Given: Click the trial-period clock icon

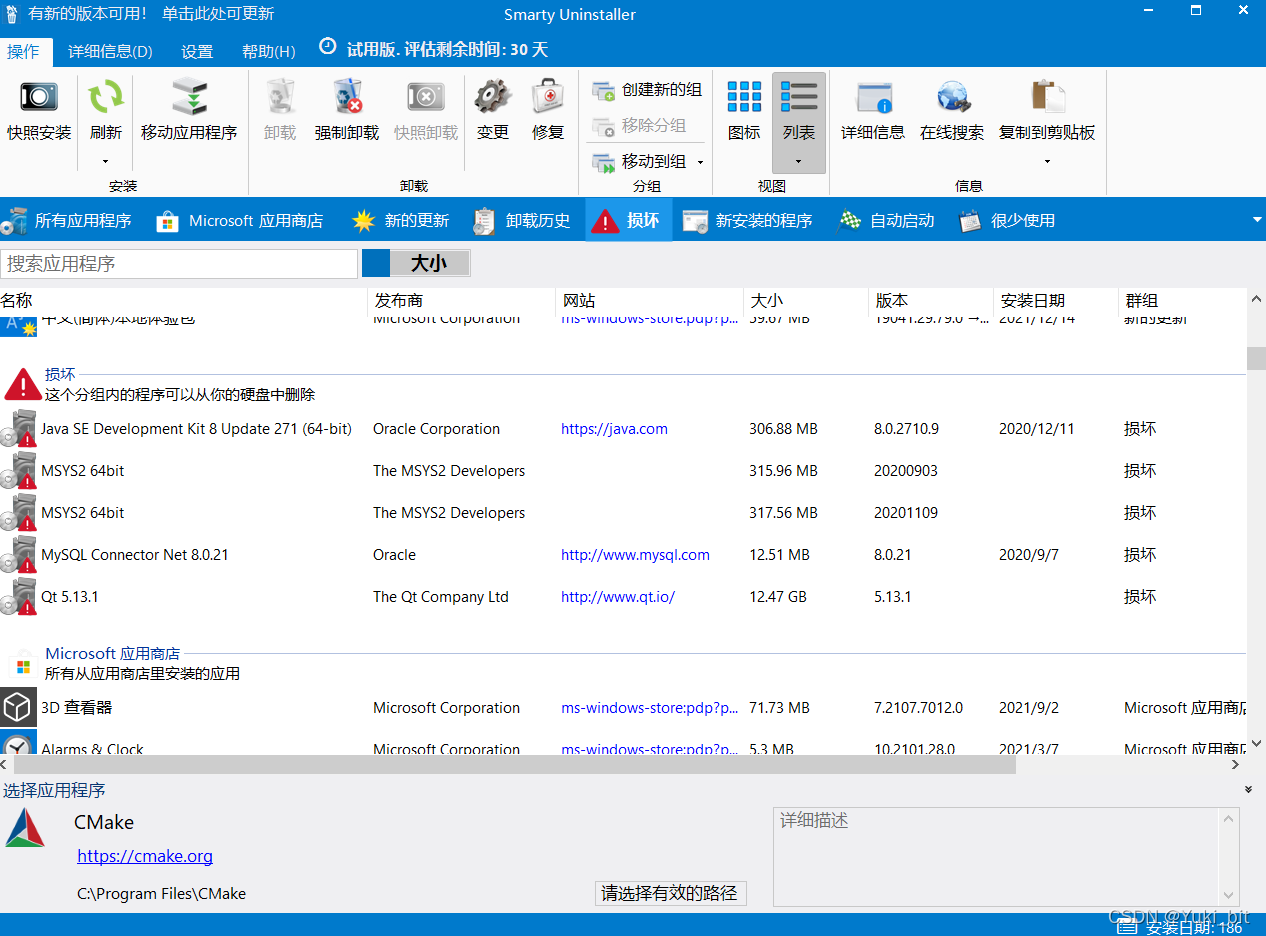Looking at the screenshot, I should pos(328,47).
